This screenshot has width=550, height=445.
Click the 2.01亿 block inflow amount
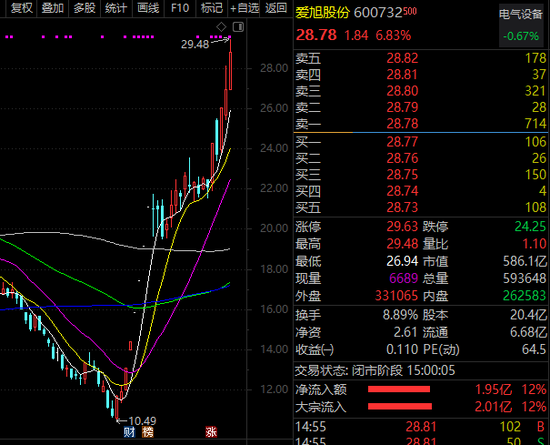tap(493, 407)
